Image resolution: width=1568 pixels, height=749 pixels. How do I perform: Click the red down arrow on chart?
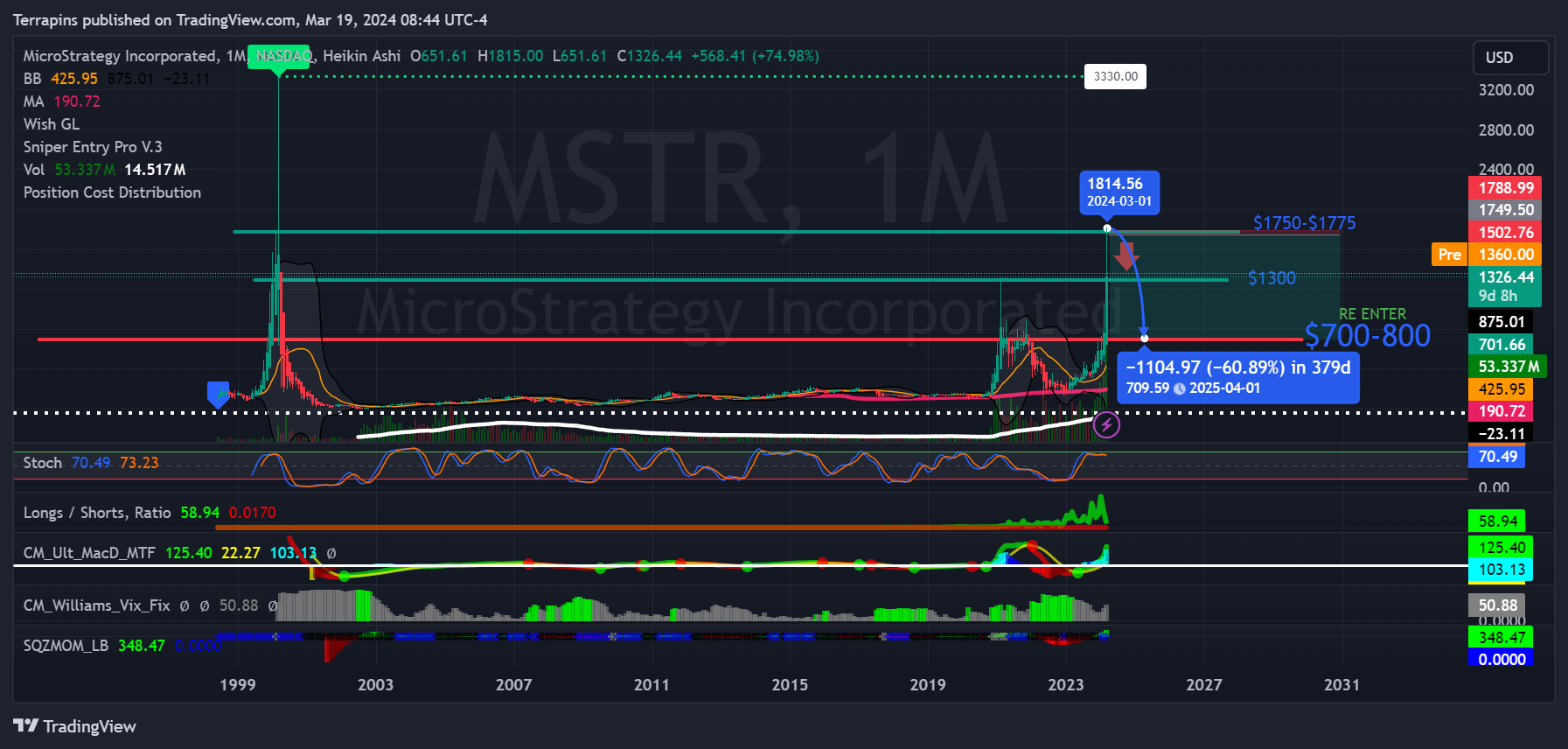point(1125,255)
